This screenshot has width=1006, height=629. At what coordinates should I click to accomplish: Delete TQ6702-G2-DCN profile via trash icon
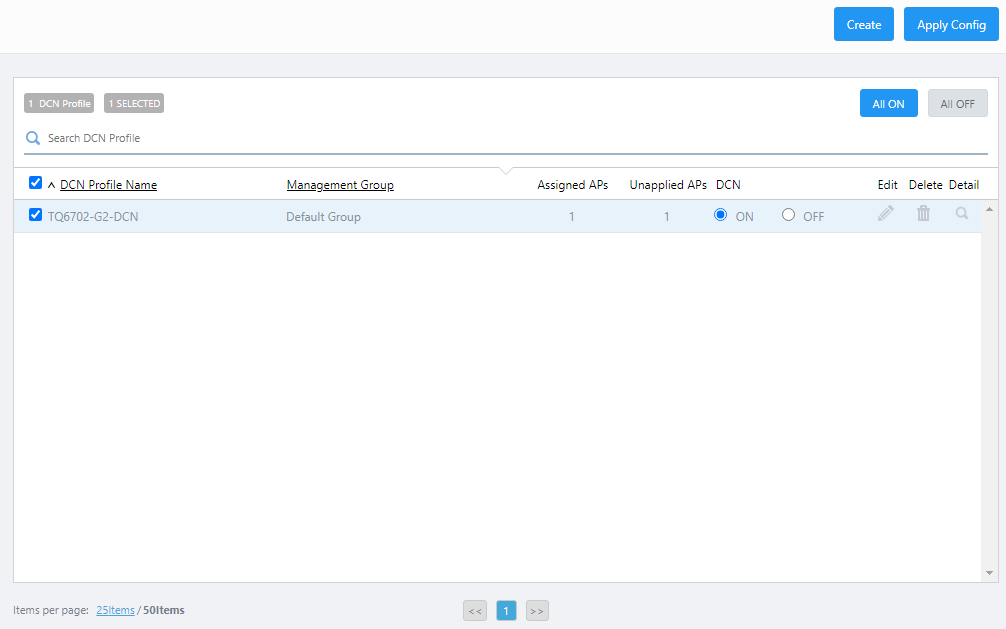pos(924,214)
